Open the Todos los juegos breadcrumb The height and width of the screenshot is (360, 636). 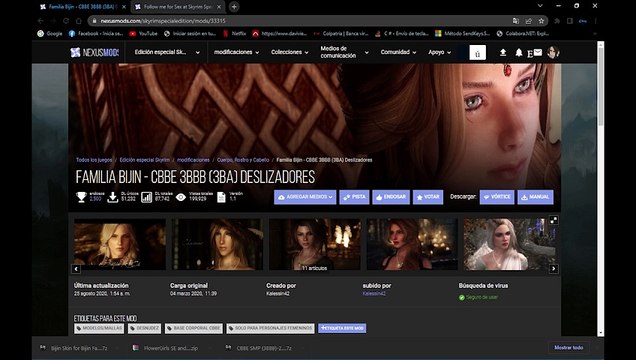pyautogui.click(x=94, y=160)
